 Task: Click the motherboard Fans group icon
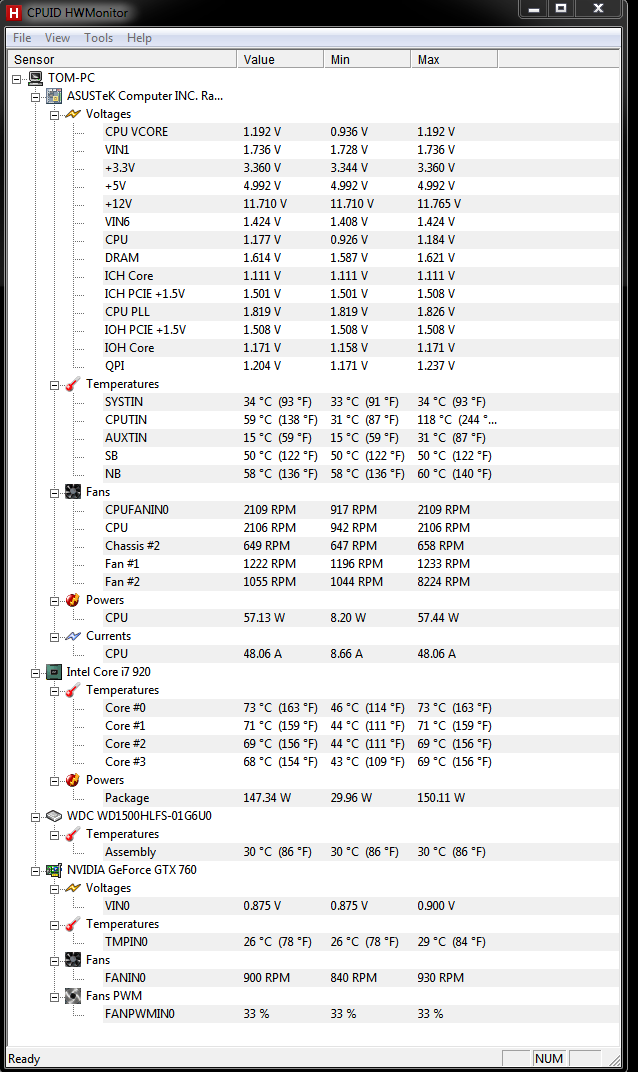pyautogui.click(x=73, y=492)
